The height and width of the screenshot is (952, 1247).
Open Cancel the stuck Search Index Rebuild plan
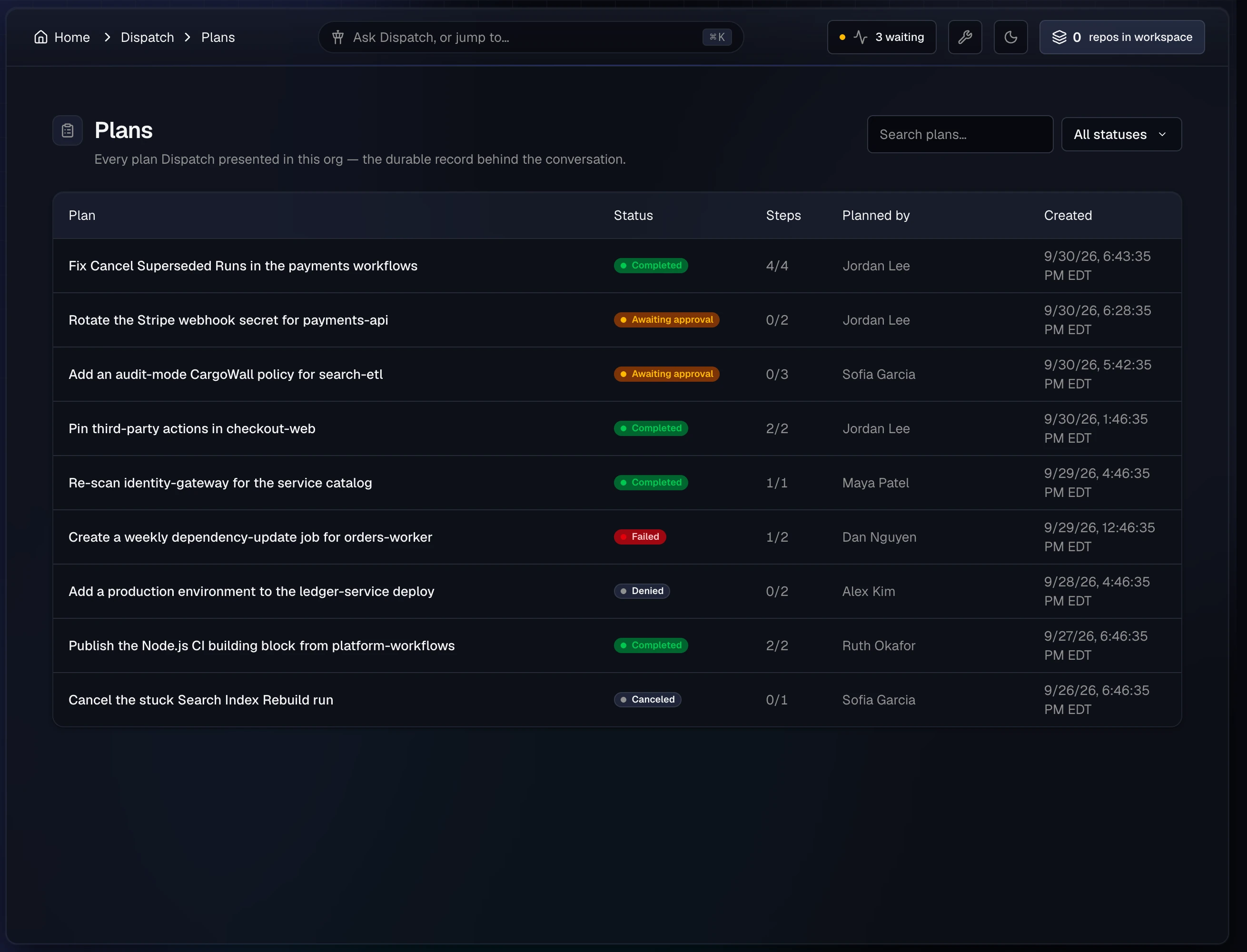click(x=201, y=700)
